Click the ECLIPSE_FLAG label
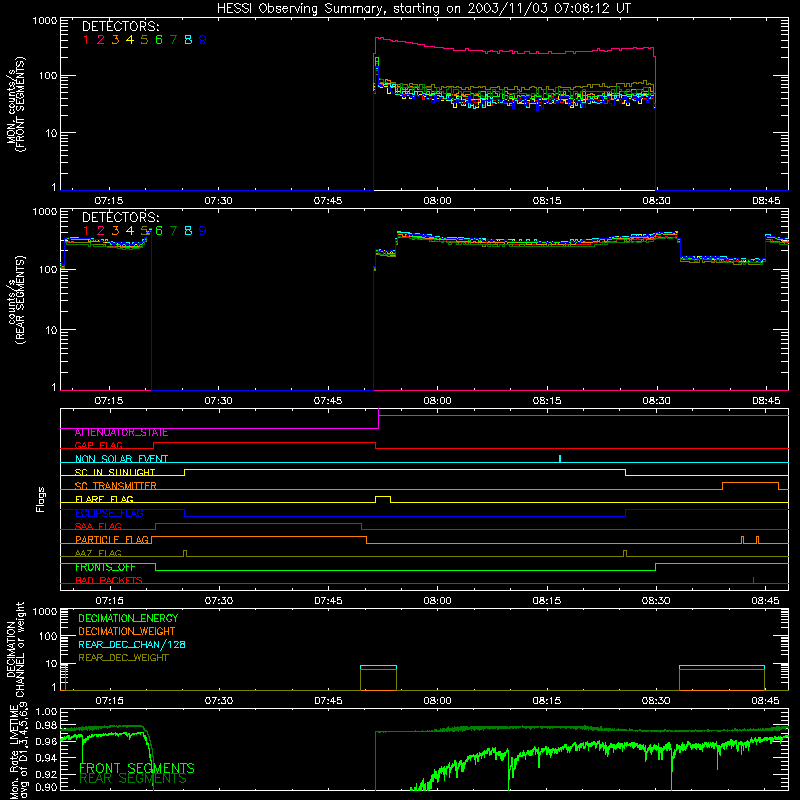Viewport: 800px width, 800px height. (109, 513)
